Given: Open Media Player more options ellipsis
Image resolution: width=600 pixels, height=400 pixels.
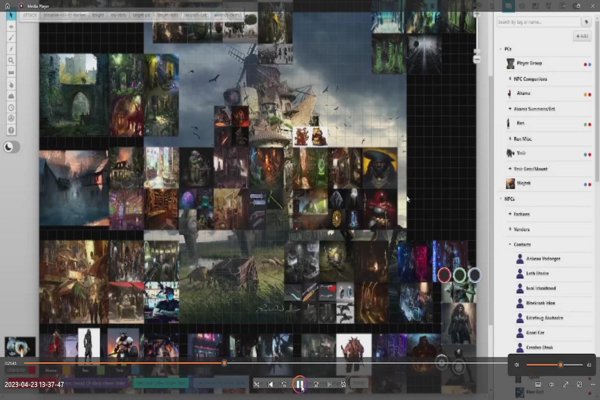Looking at the screenshot, I should coord(592,384).
